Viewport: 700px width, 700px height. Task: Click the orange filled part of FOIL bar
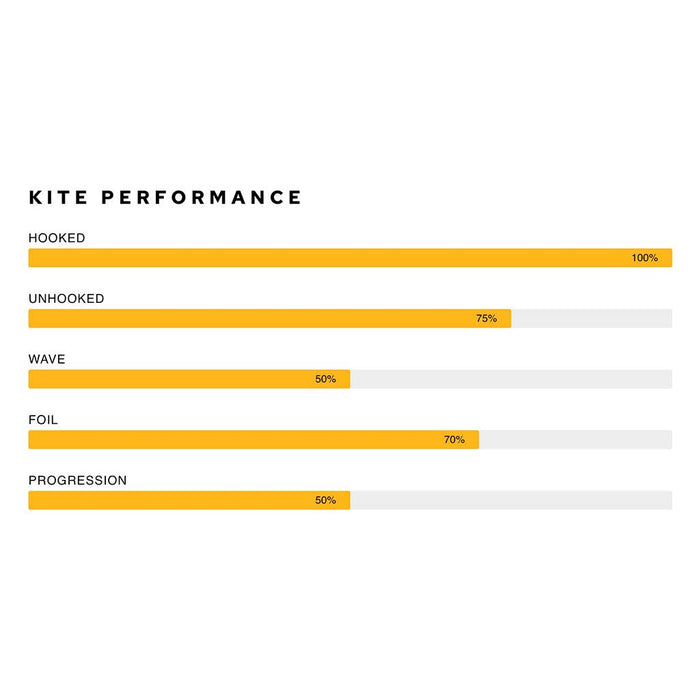(x=230, y=440)
